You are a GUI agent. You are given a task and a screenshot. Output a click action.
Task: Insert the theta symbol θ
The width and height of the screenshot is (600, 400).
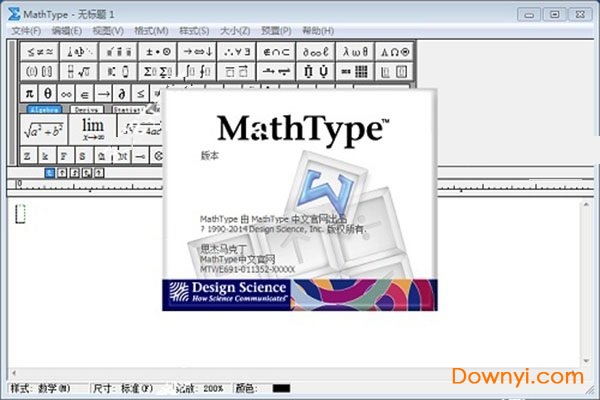(x=48, y=93)
